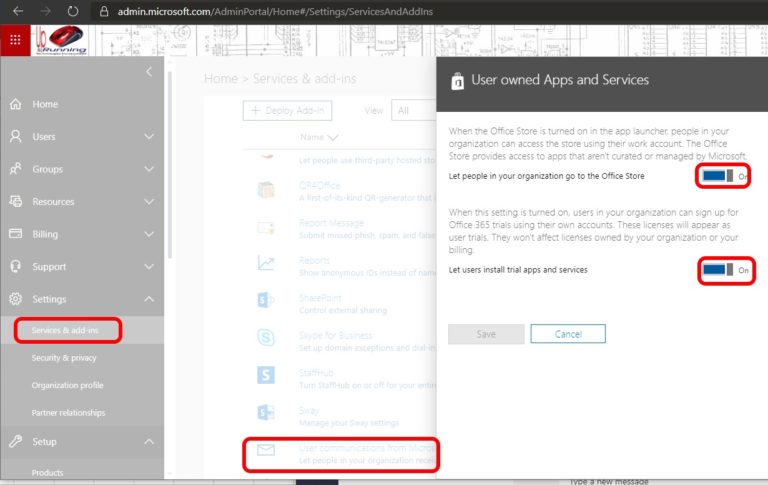Click the Billing card icon
The image size is (768, 485).
(15, 234)
